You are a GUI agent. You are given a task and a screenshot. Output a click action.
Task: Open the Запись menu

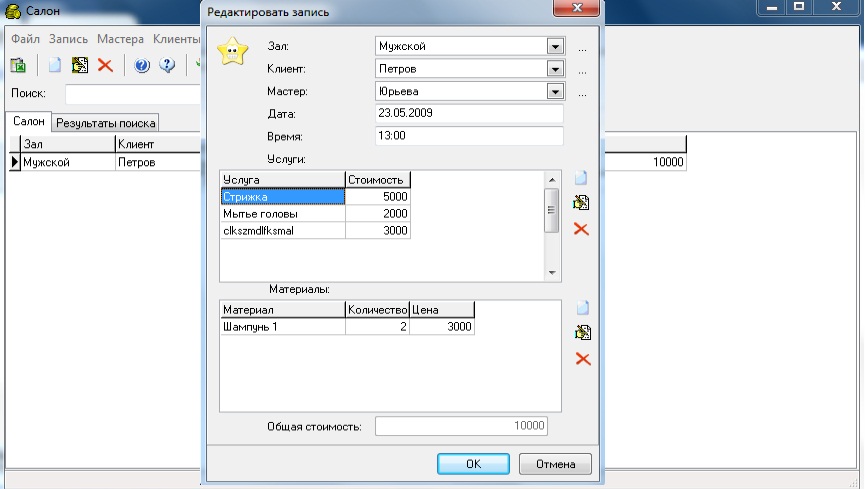tap(68, 39)
